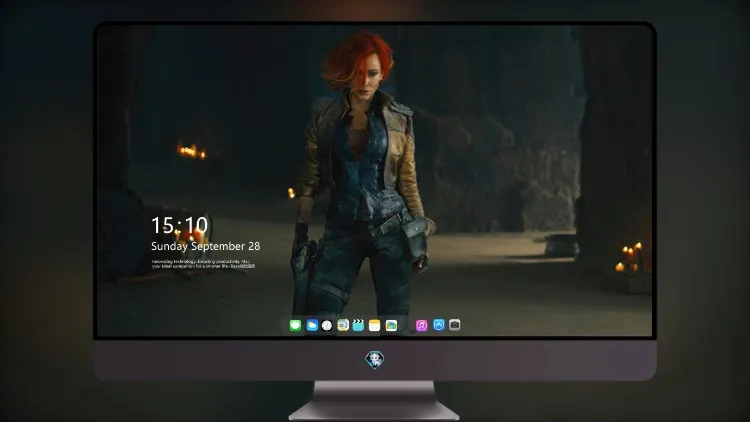Open the Maps app in the dock
Screen dimensions: 750x422
(343, 325)
